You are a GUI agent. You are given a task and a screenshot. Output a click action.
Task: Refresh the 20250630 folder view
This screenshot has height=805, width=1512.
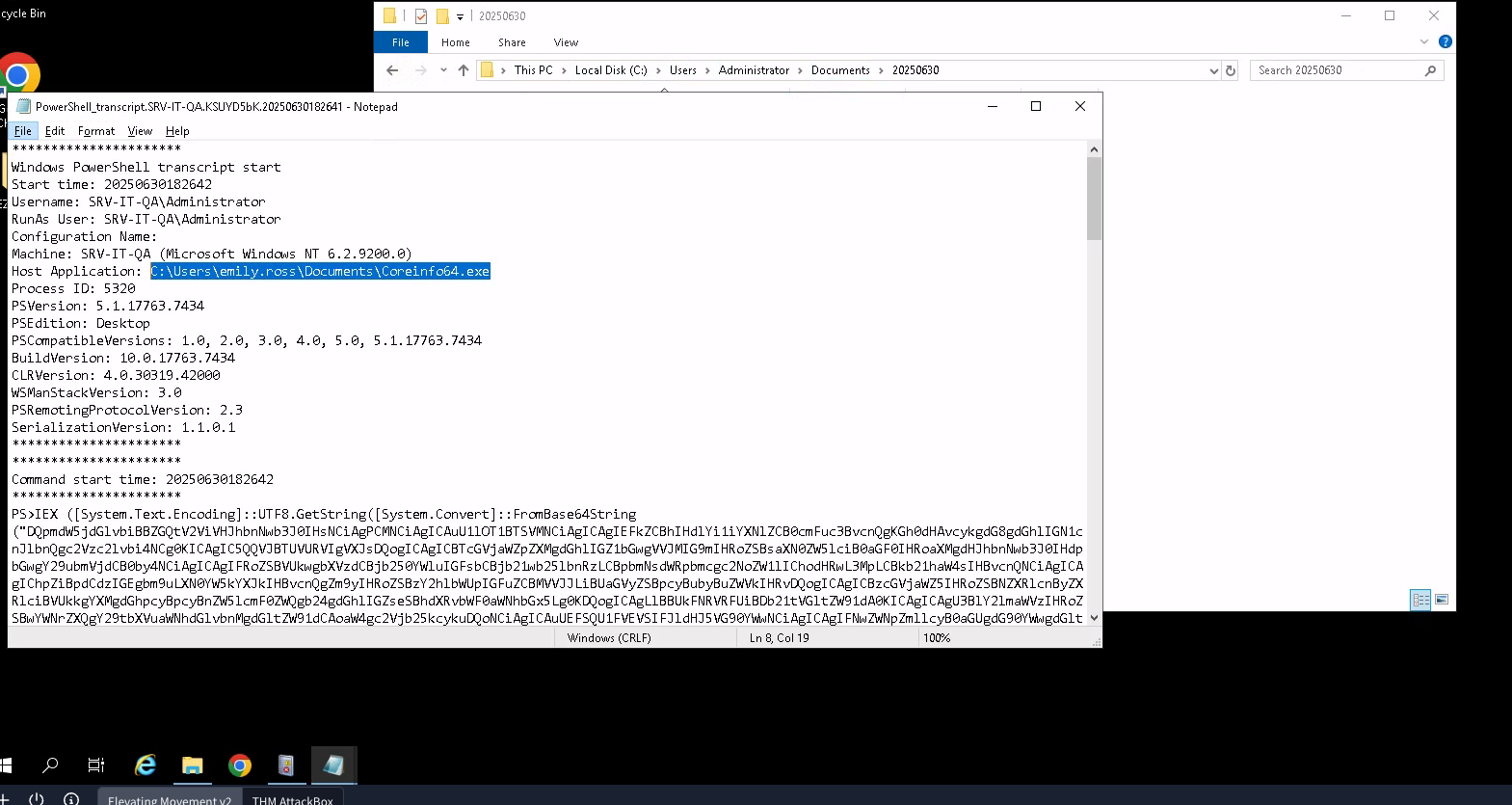click(x=1231, y=70)
